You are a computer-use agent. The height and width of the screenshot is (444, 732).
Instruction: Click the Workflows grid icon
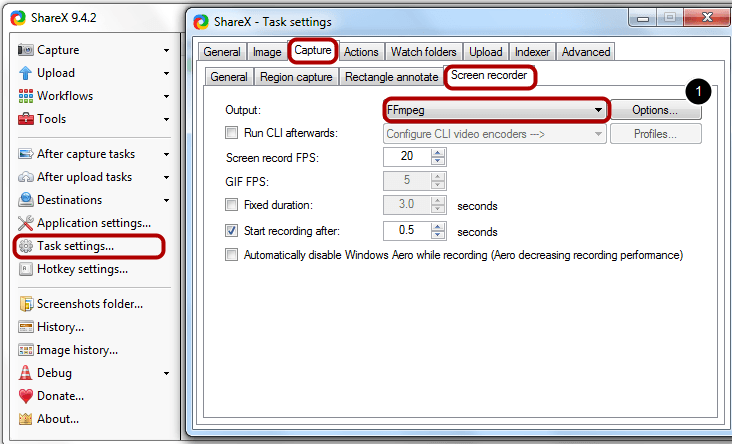click(x=26, y=96)
